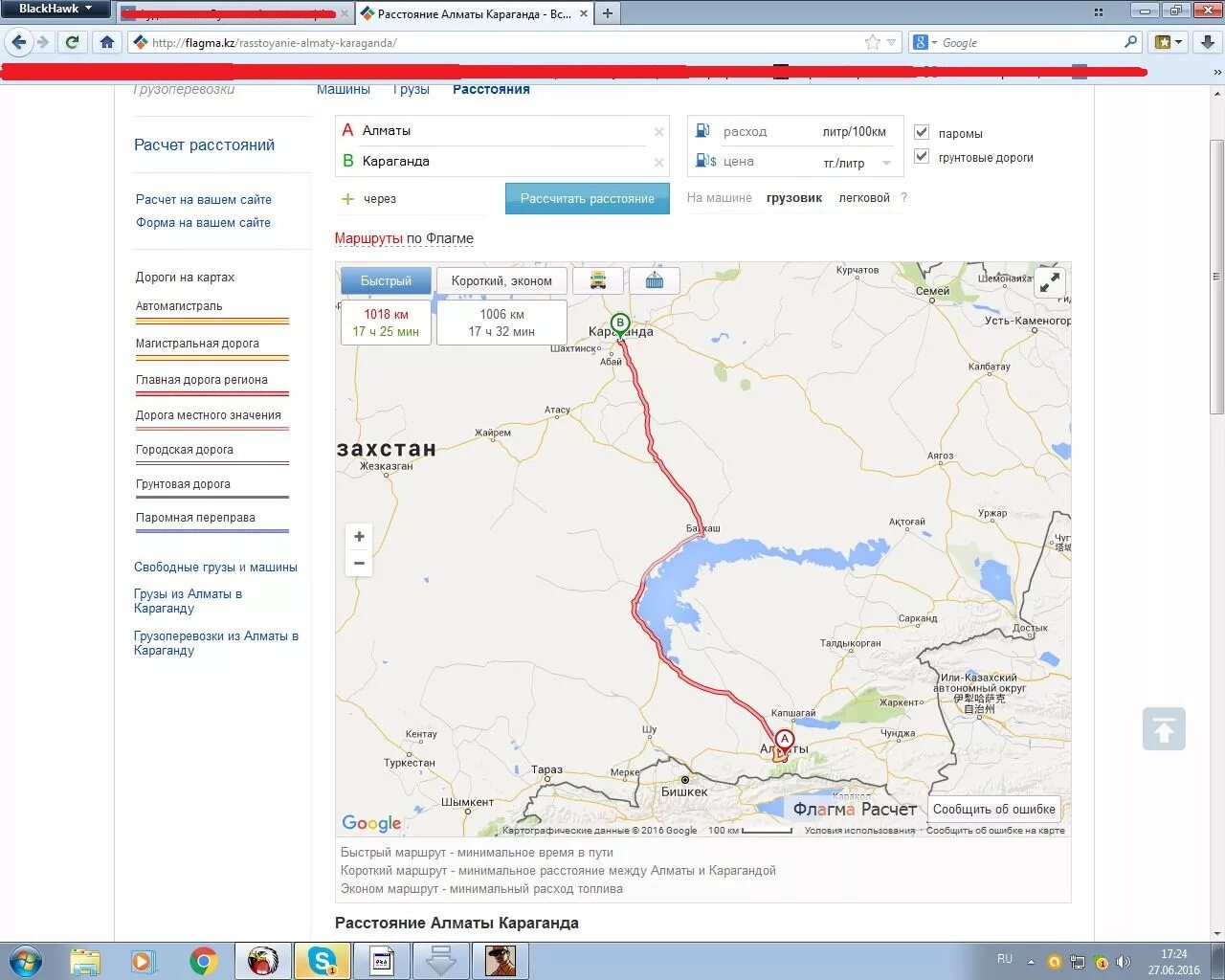
Task: Open Windows Explorer from the taskbar
Action: (85, 961)
